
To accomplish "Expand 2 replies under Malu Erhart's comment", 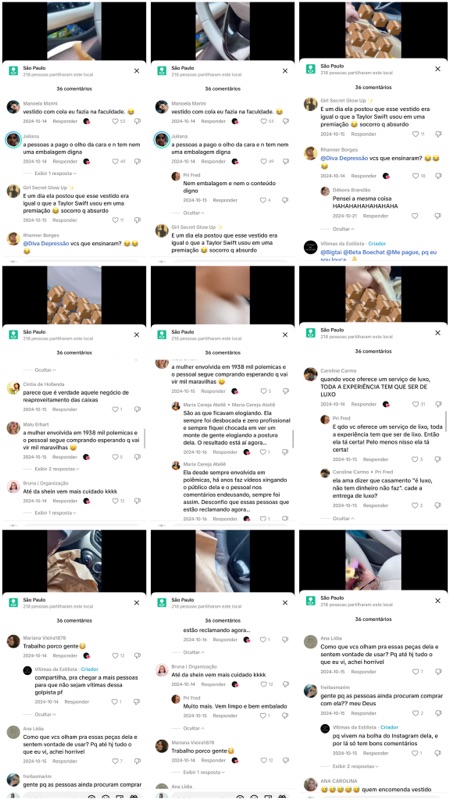I will tap(57, 468).
